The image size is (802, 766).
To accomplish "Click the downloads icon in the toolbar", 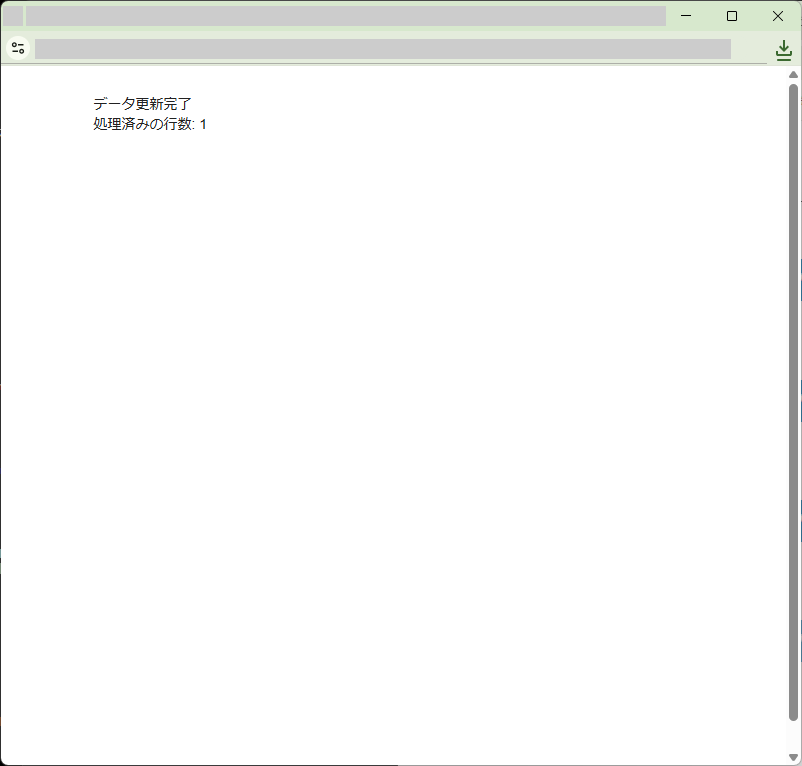I will pos(783,50).
